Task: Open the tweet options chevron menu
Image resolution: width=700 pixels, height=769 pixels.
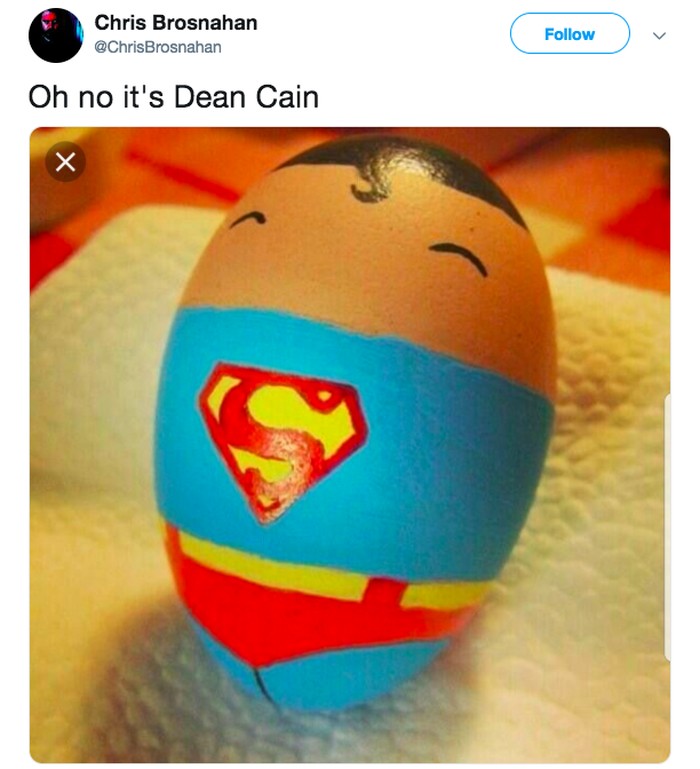Action: (659, 35)
